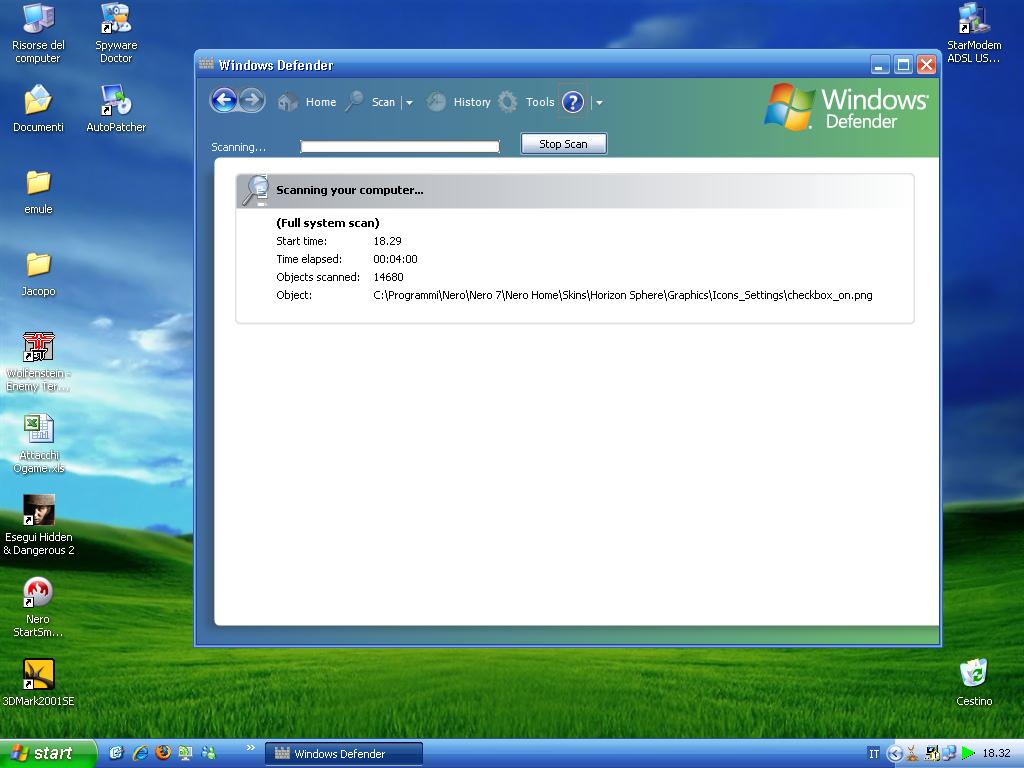The image size is (1024, 768).
Task: Select the Risorse del computer desktop icon
Action: coord(39,33)
